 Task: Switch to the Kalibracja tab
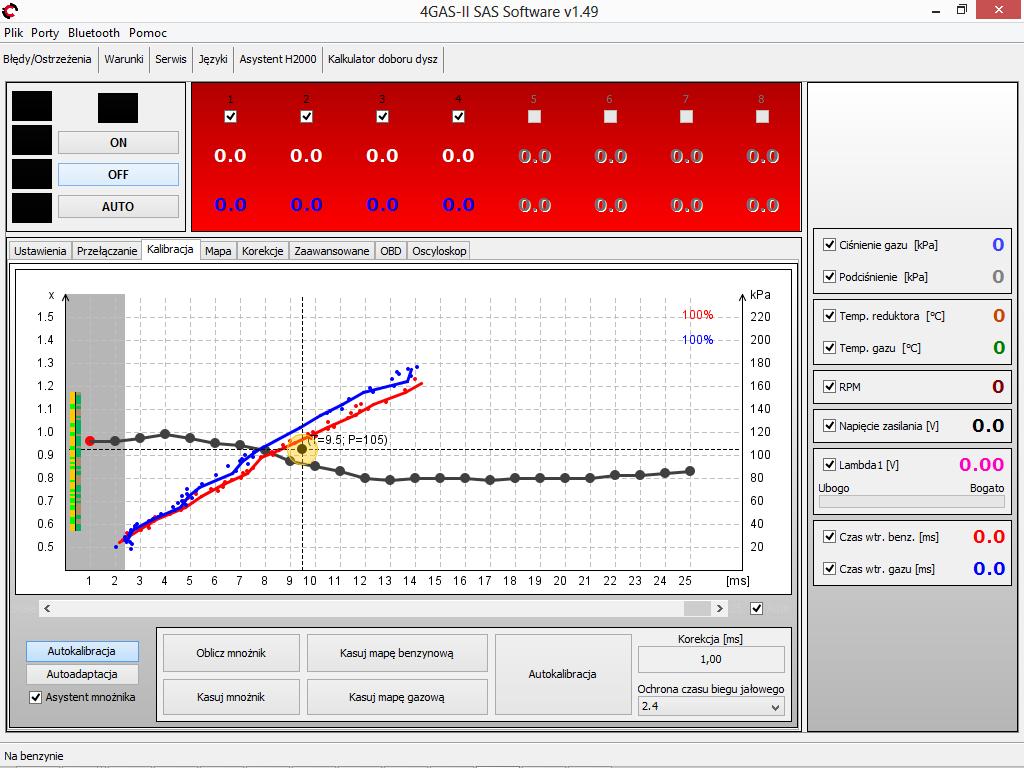(x=170, y=249)
